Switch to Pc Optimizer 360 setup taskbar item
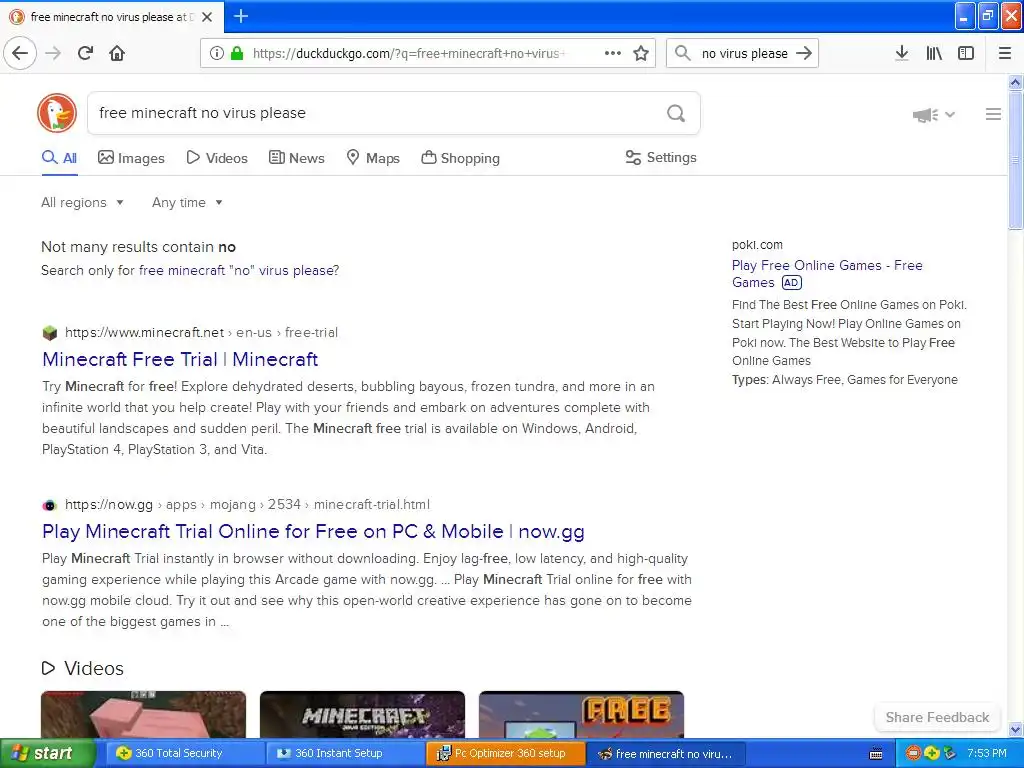Image resolution: width=1024 pixels, height=768 pixels. pos(505,753)
